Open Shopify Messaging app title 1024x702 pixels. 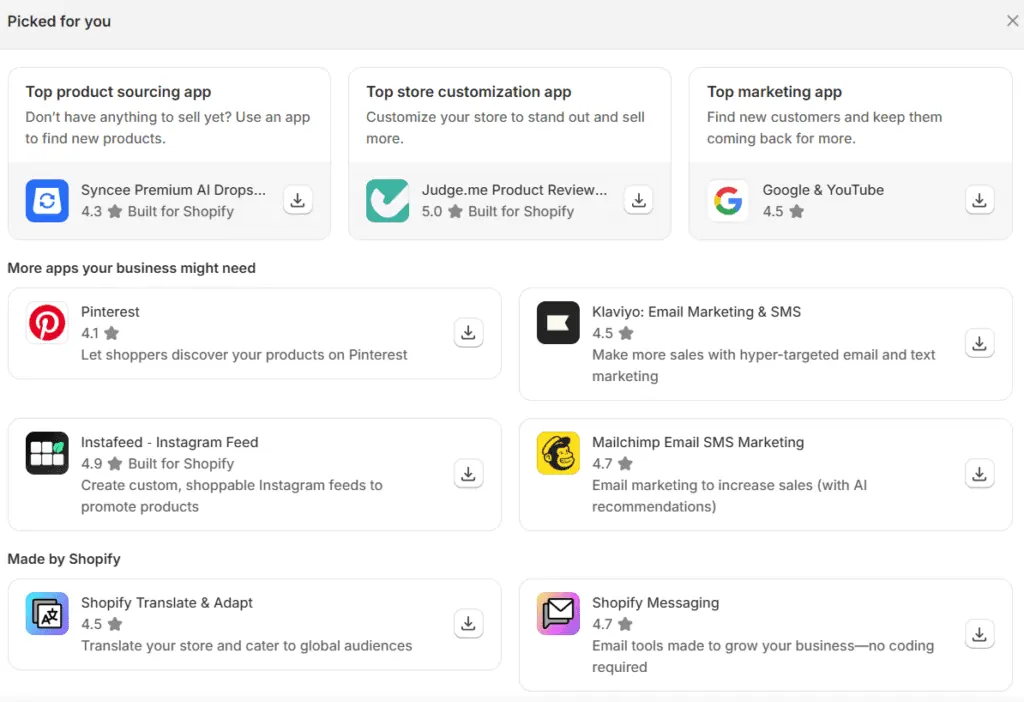coord(655,603)
